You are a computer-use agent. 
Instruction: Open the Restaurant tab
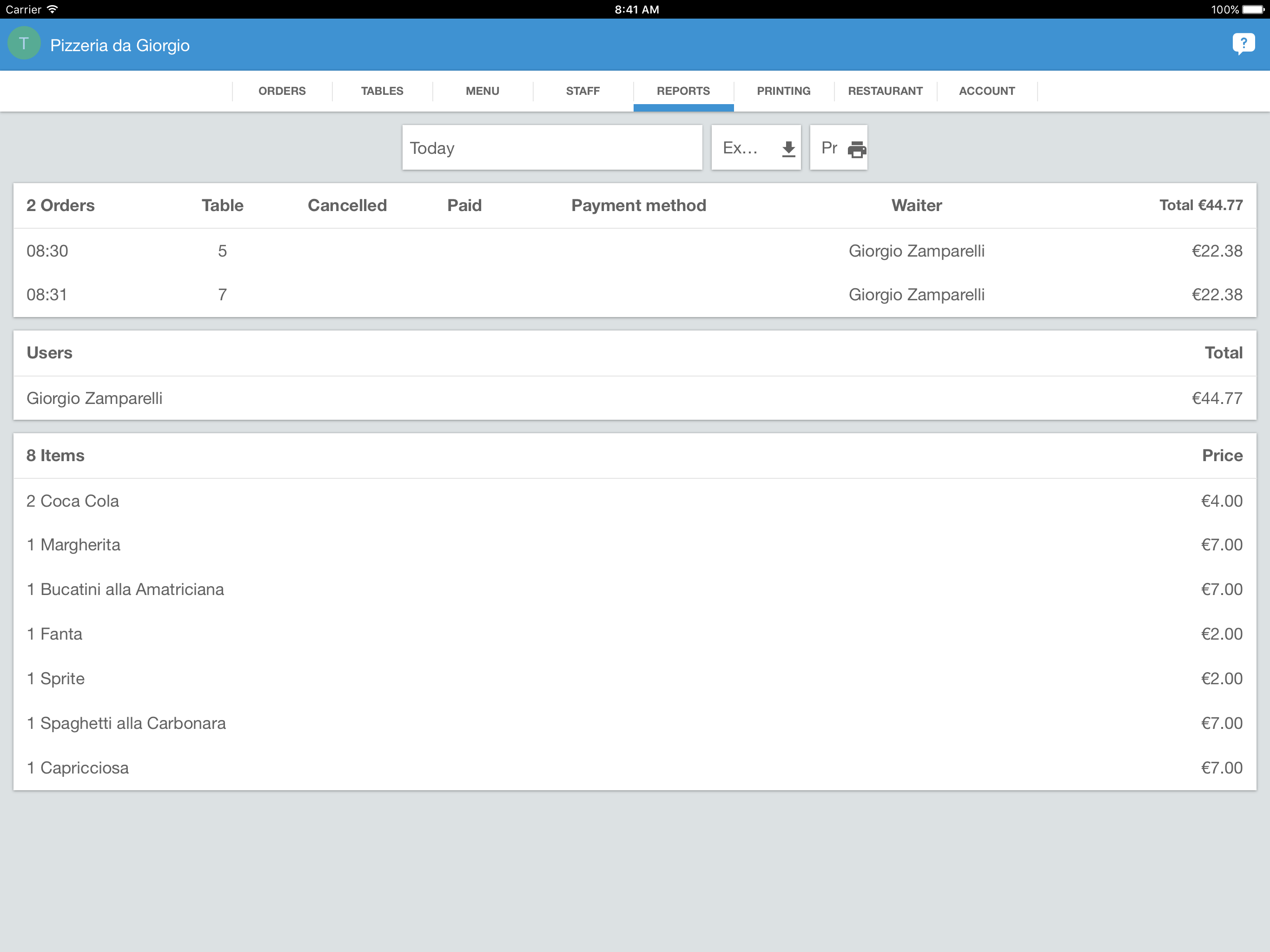pyautogui.click(x=885, y=91)
